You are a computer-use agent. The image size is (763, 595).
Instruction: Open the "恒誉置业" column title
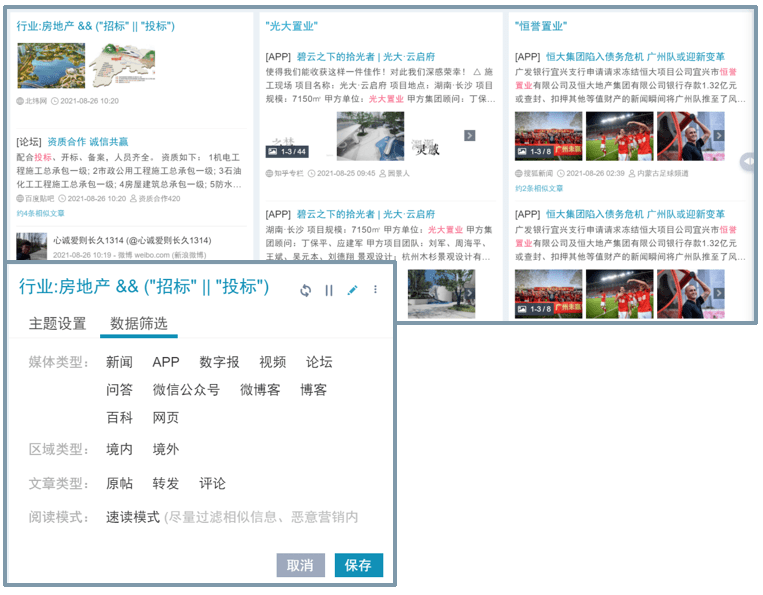(541, 26)
